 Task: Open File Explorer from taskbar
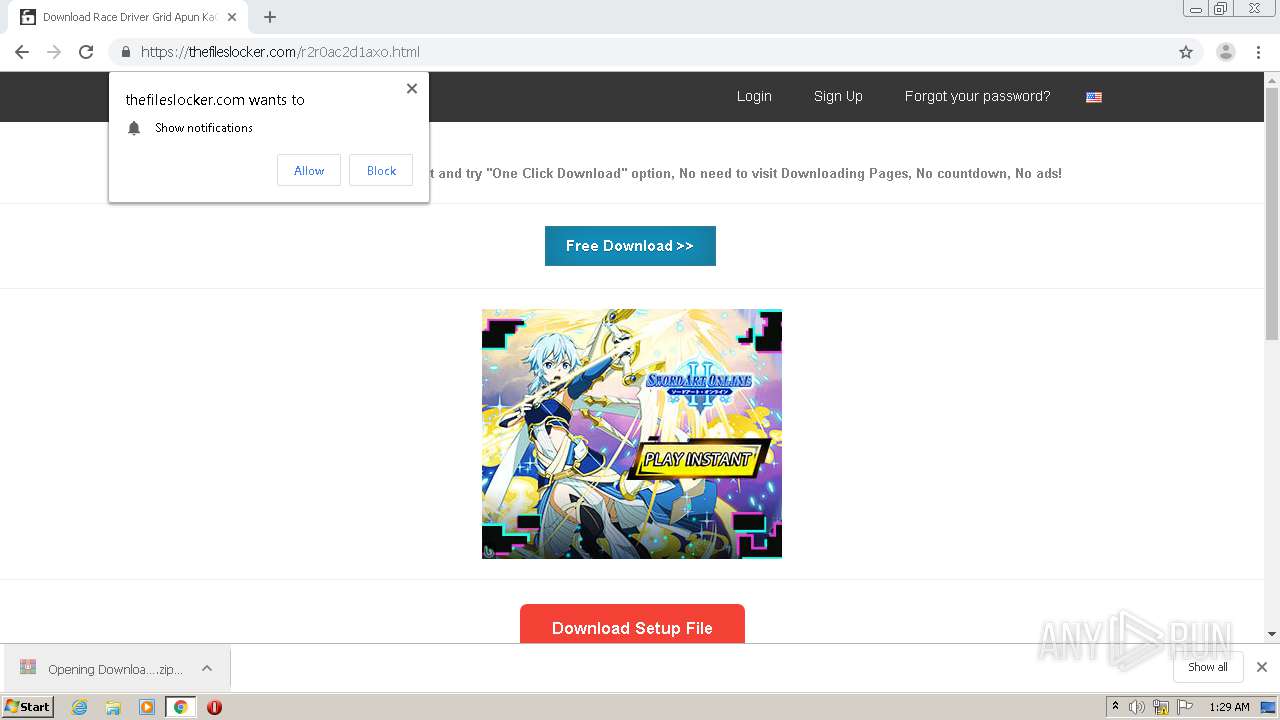pyautogui.click(x=113, y=707)
